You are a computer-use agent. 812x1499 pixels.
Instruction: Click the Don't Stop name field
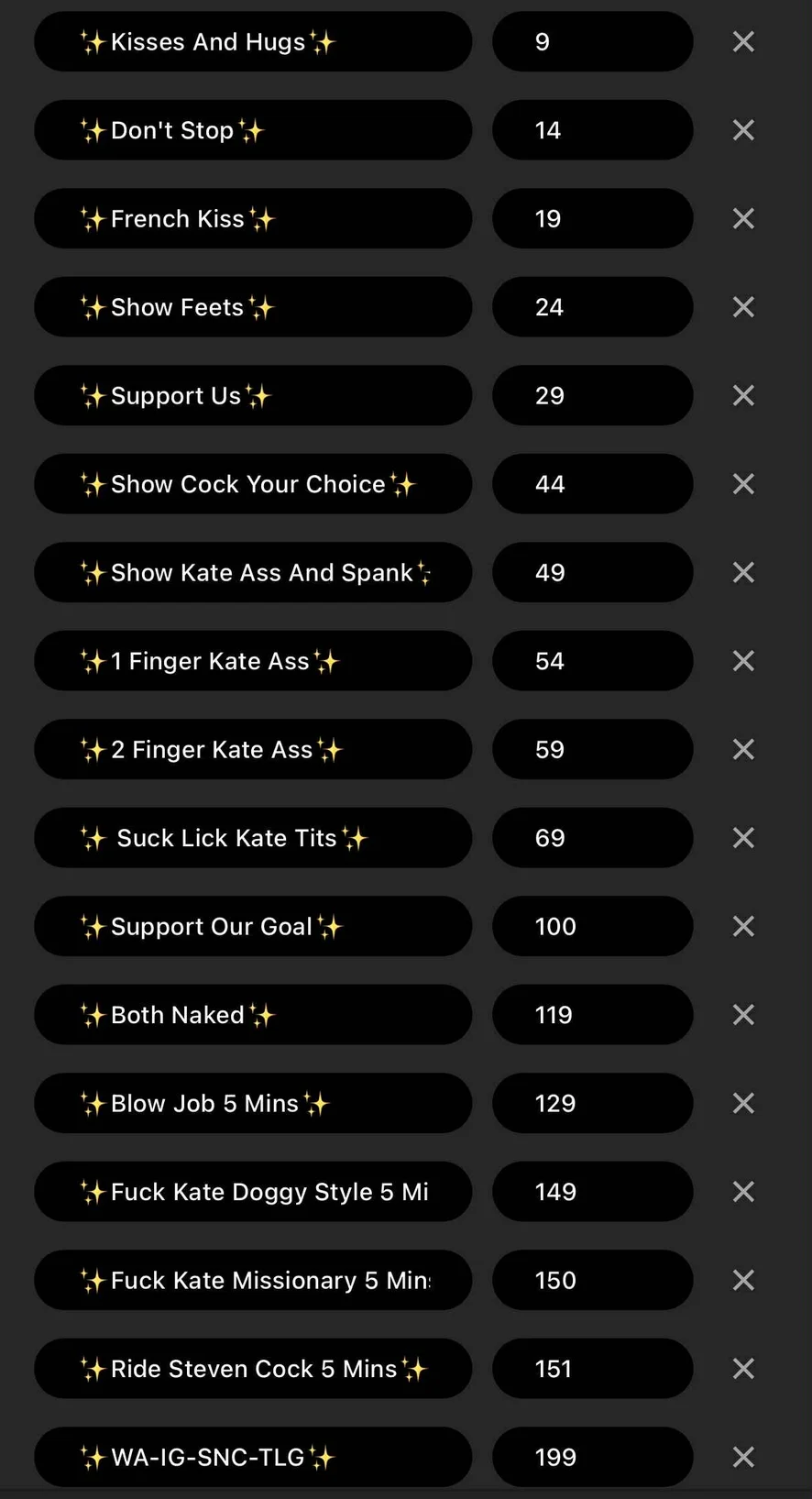[253, 130]
